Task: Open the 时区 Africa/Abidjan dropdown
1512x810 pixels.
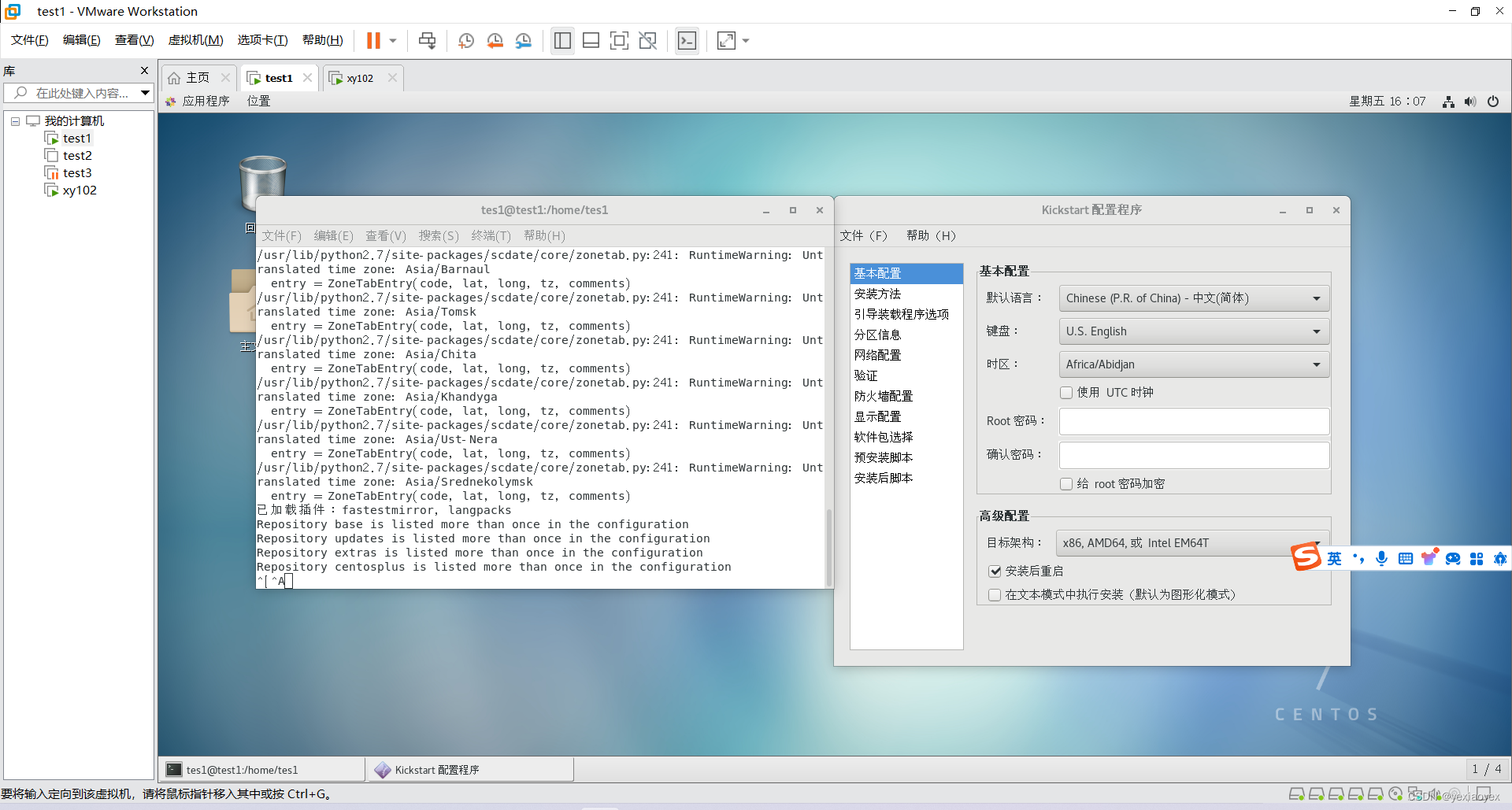Action: [x=1194, y=364]
